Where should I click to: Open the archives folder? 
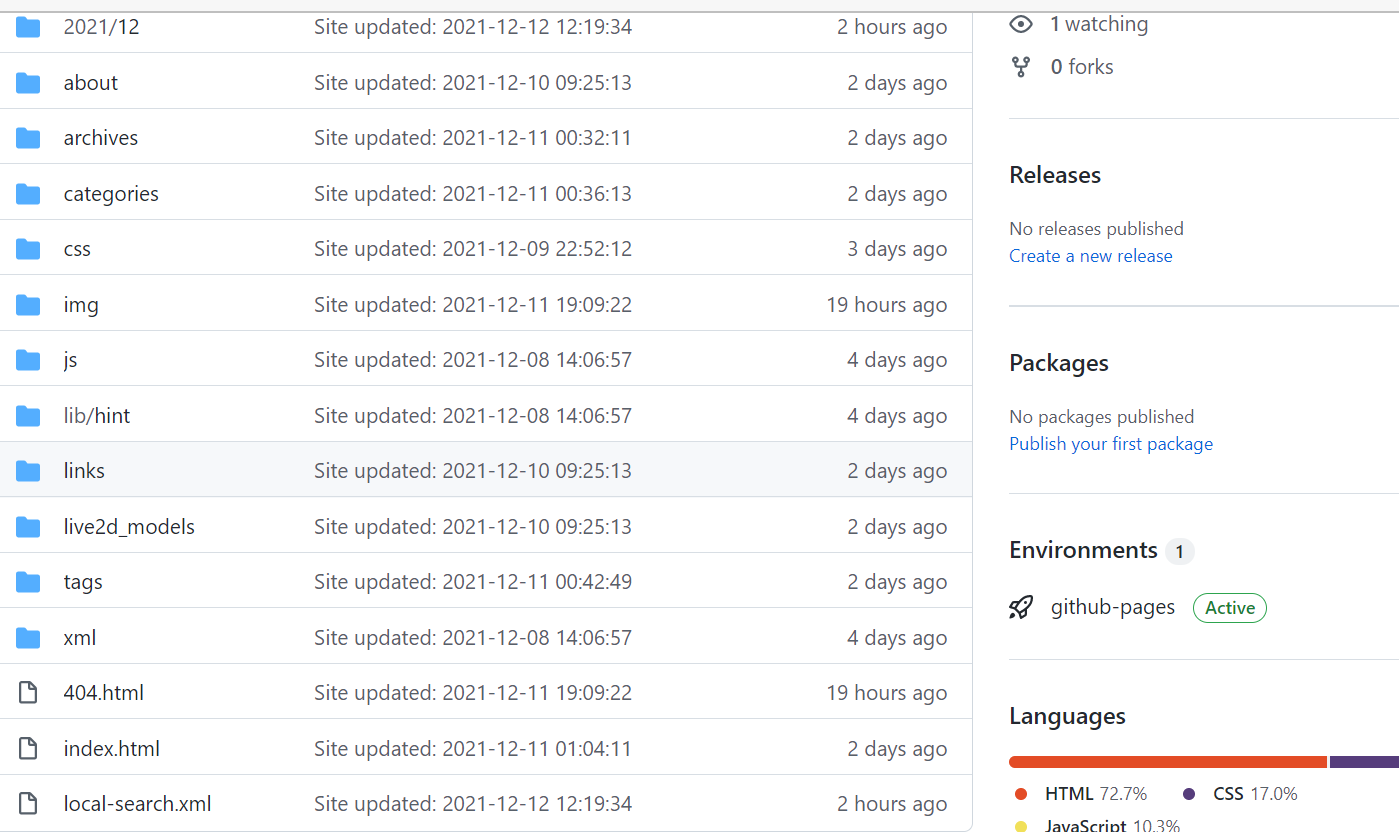point(101,138)
